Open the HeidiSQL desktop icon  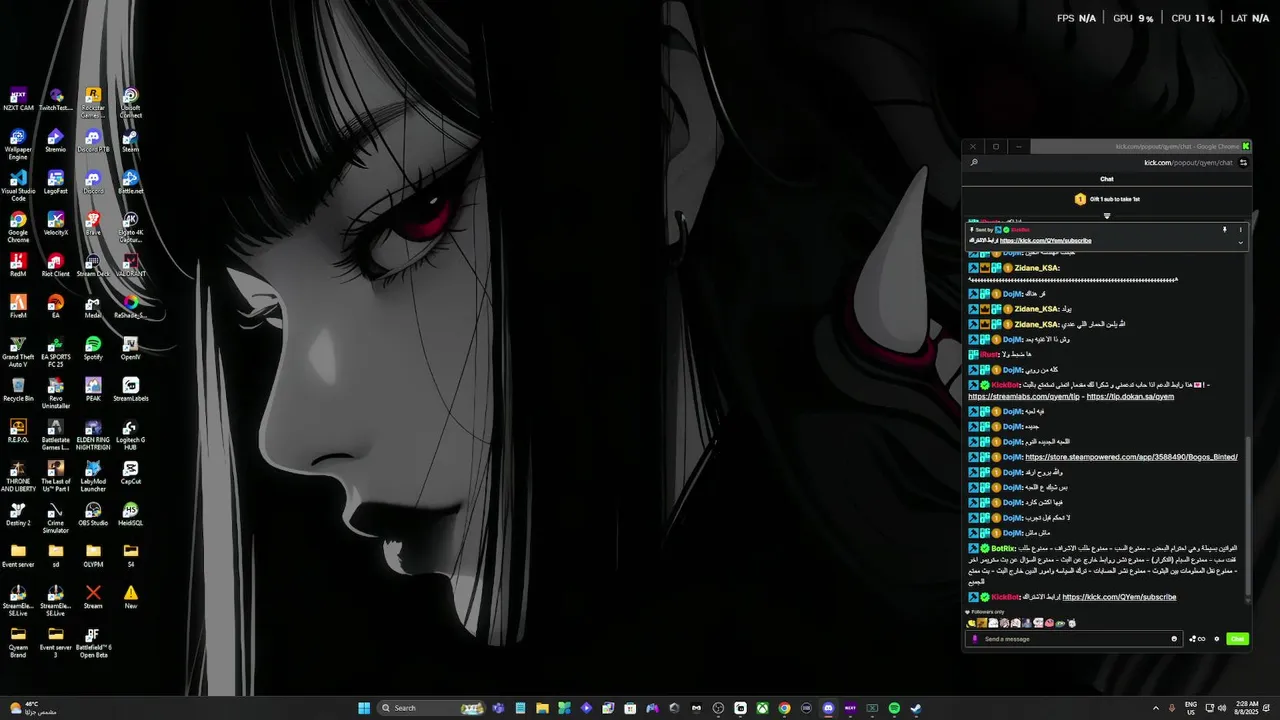[x=131, y=514]
